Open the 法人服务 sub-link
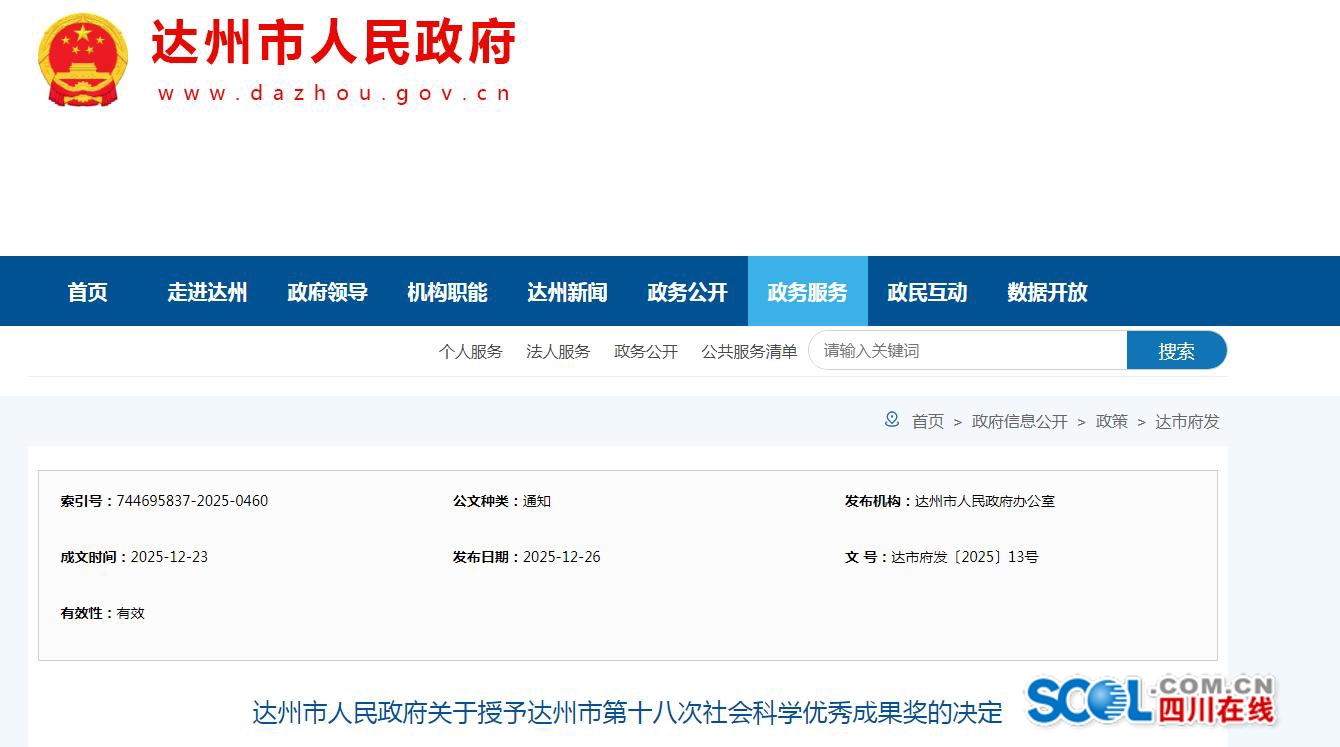 (x=558, y=352)
